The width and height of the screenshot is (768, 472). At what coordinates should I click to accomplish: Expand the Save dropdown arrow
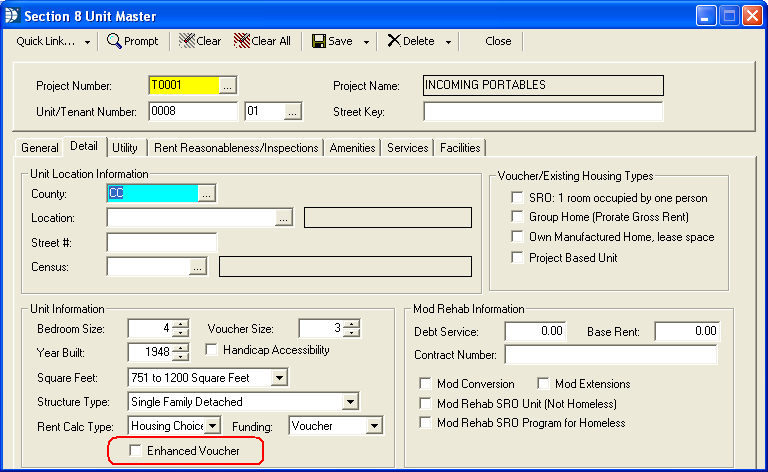click(x=366, y=42)
